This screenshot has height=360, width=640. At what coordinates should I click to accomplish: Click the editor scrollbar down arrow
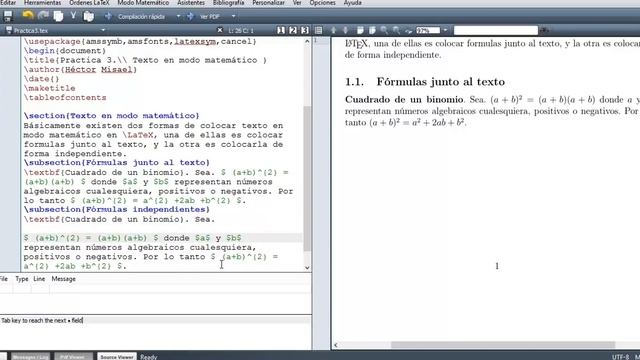(x=307, y=268)
